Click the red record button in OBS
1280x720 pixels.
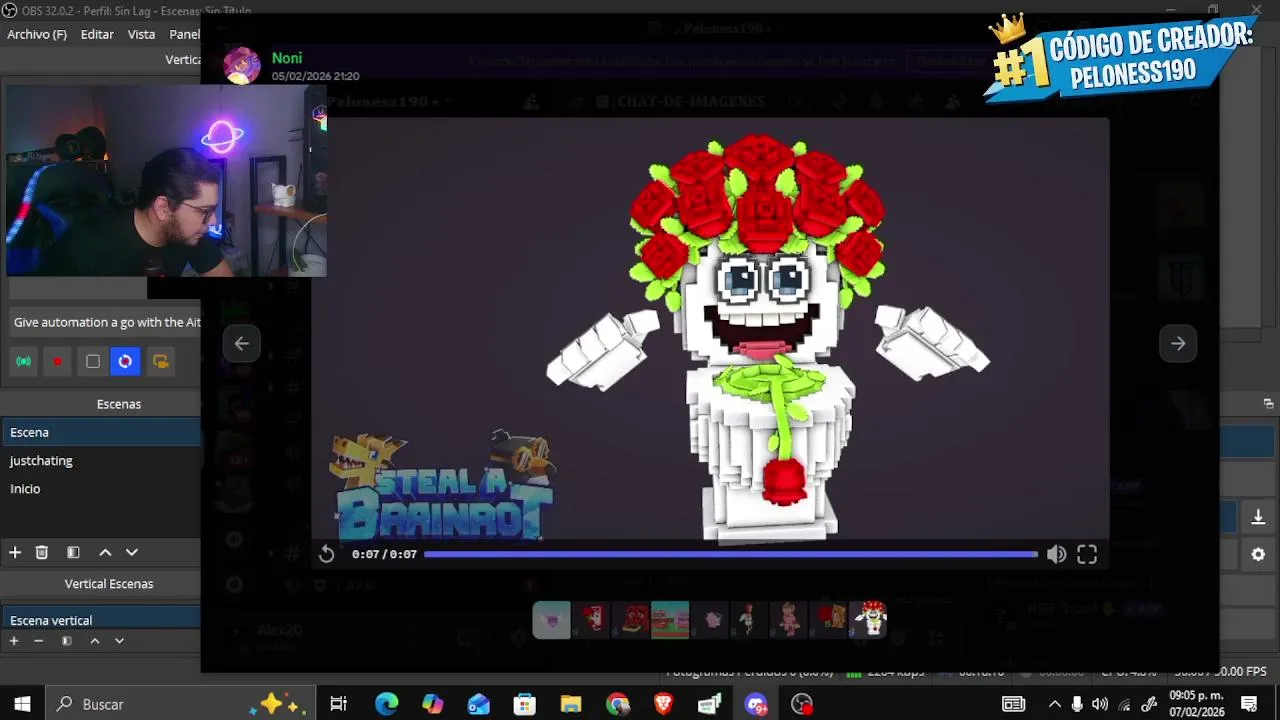coord(58,361)
